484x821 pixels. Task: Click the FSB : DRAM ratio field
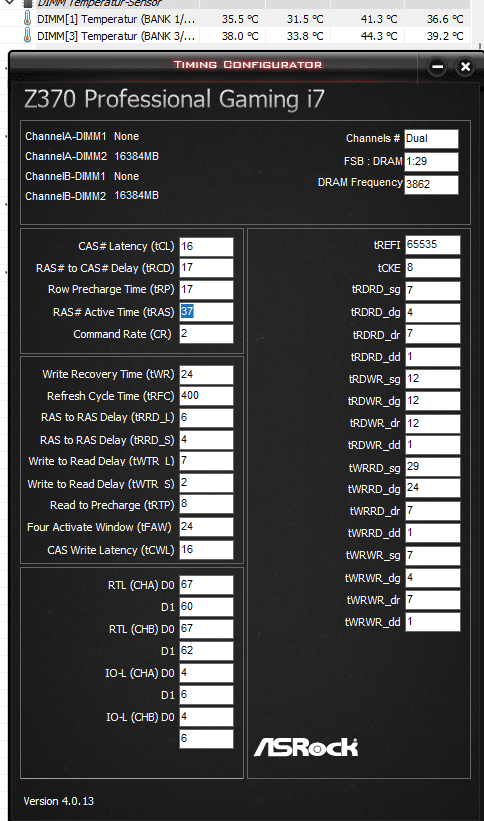click(432, 162)
